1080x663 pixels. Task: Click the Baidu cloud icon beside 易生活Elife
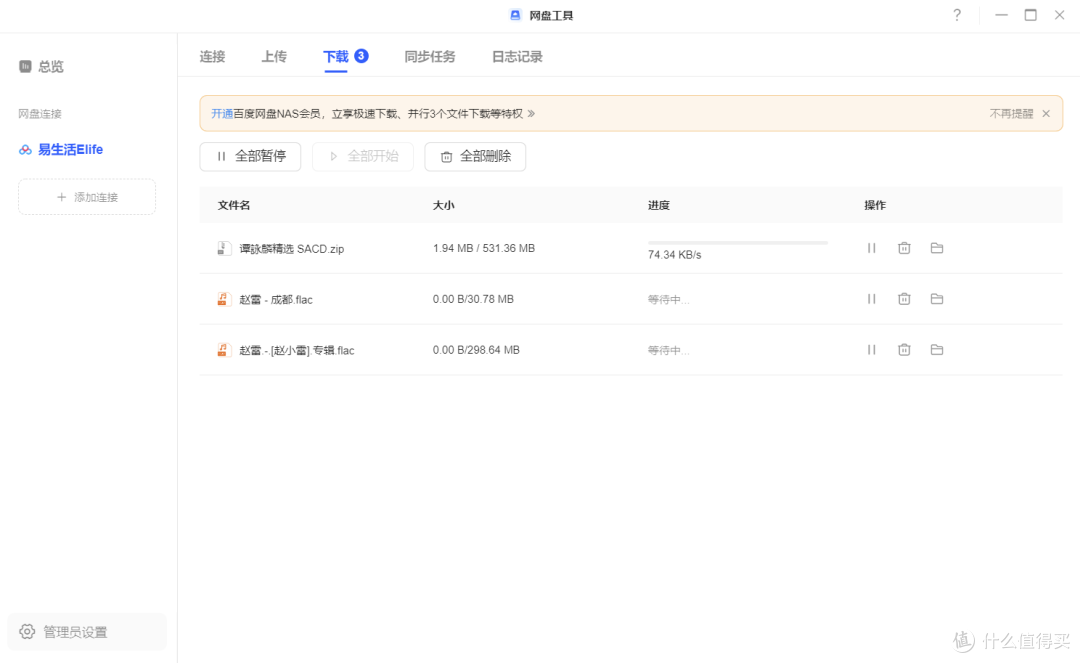(25, 149)
